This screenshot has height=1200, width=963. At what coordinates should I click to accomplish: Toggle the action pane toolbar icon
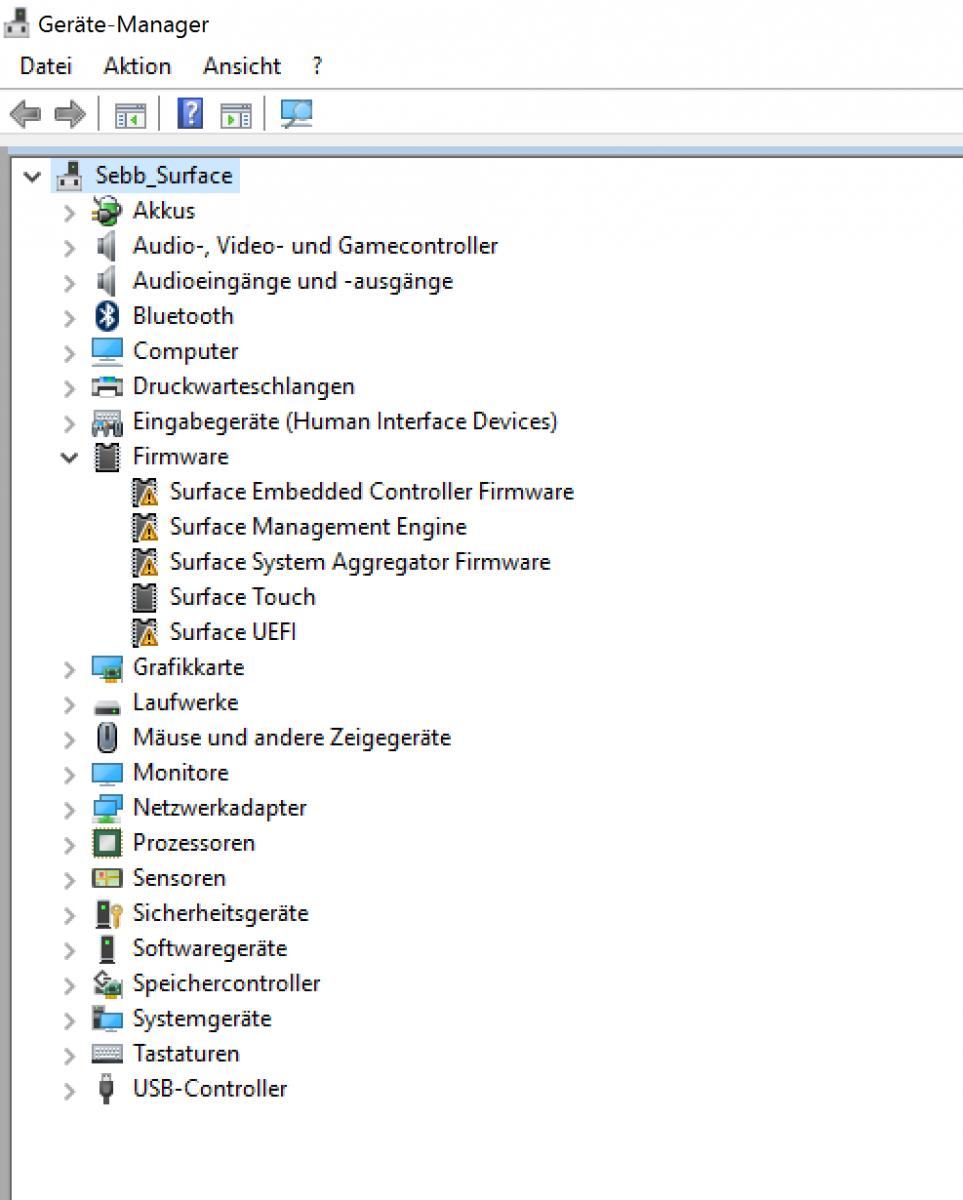pos(236,114)
